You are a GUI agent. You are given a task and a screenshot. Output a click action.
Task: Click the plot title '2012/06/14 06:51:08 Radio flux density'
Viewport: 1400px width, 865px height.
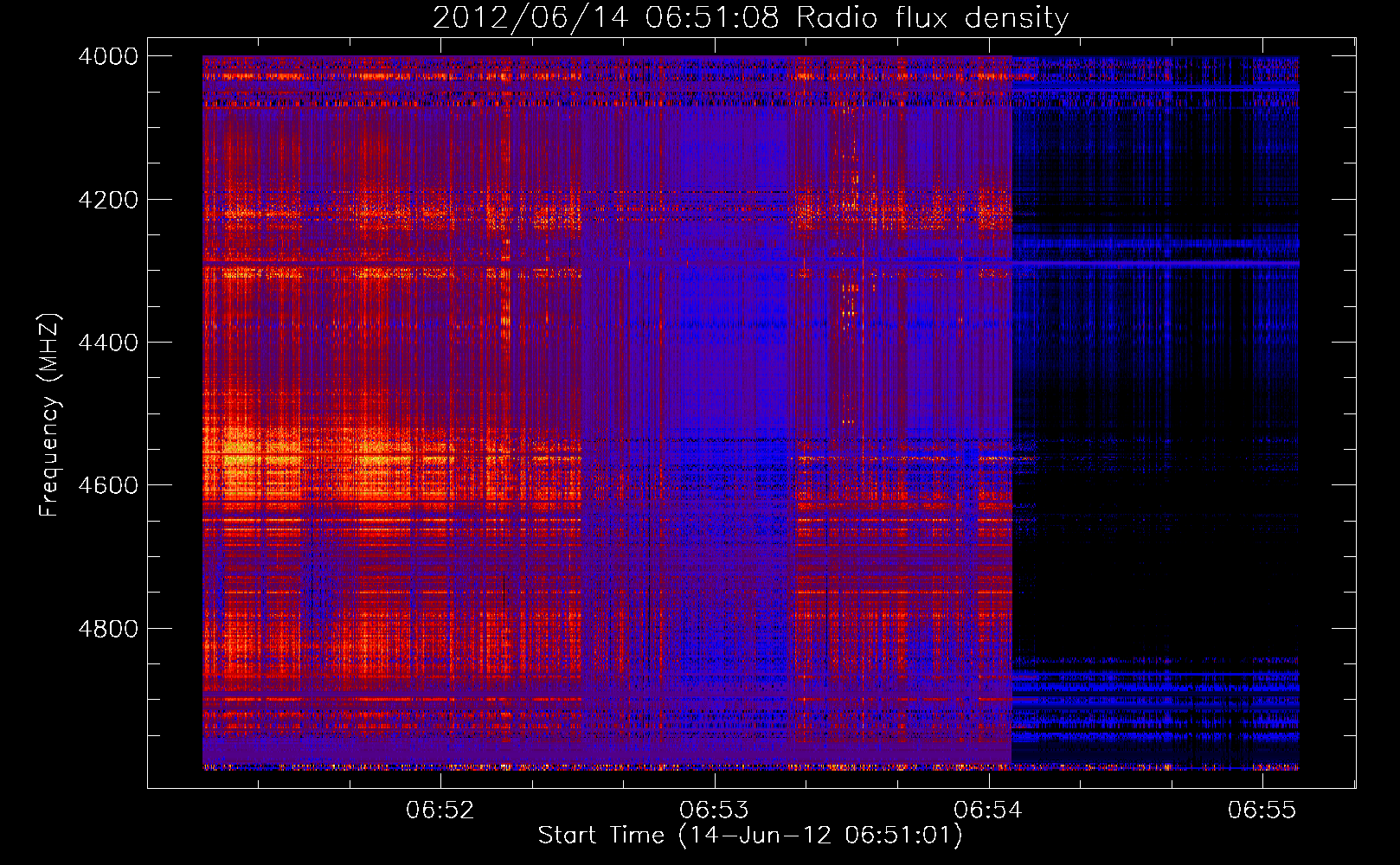[x=750, y=18]
